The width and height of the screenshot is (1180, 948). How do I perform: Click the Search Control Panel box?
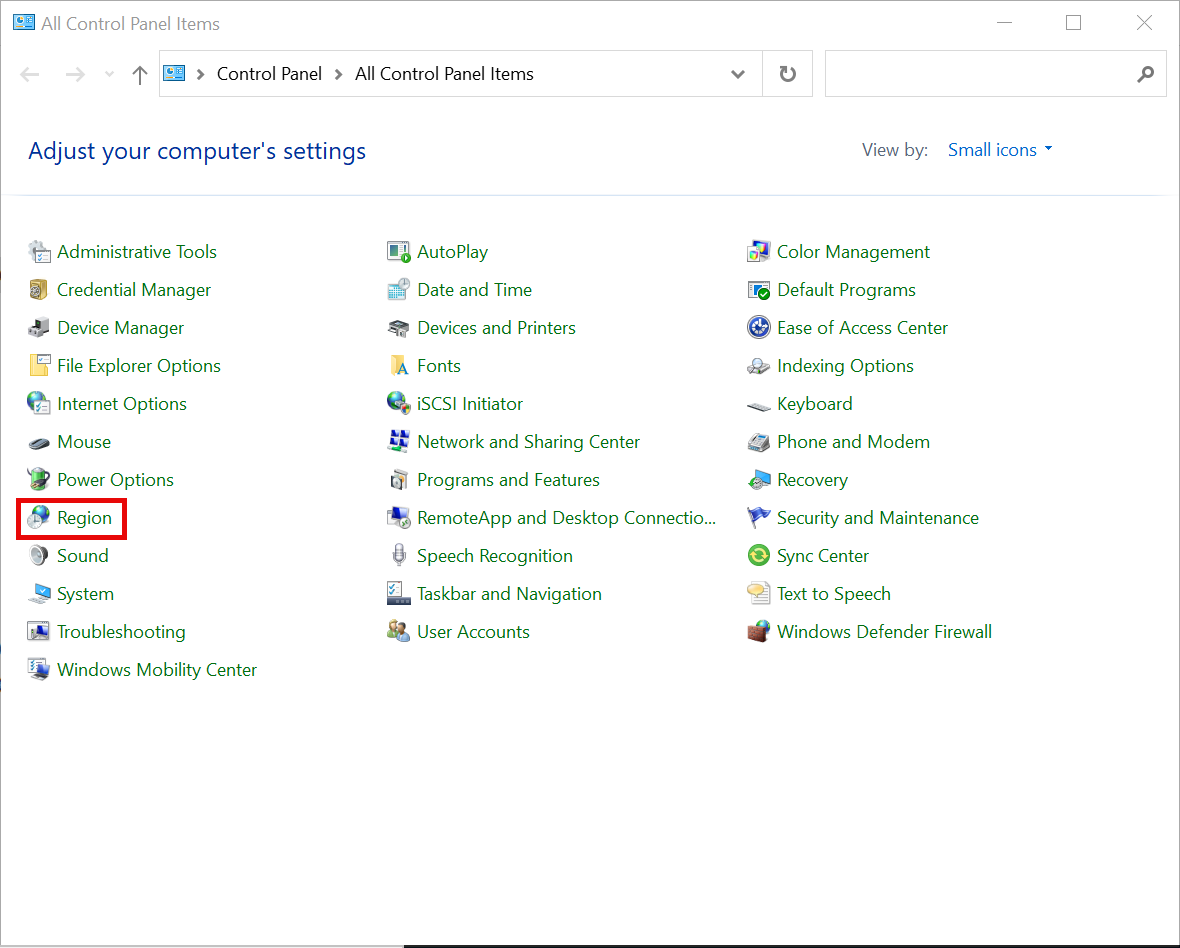[x=980, y=74]
